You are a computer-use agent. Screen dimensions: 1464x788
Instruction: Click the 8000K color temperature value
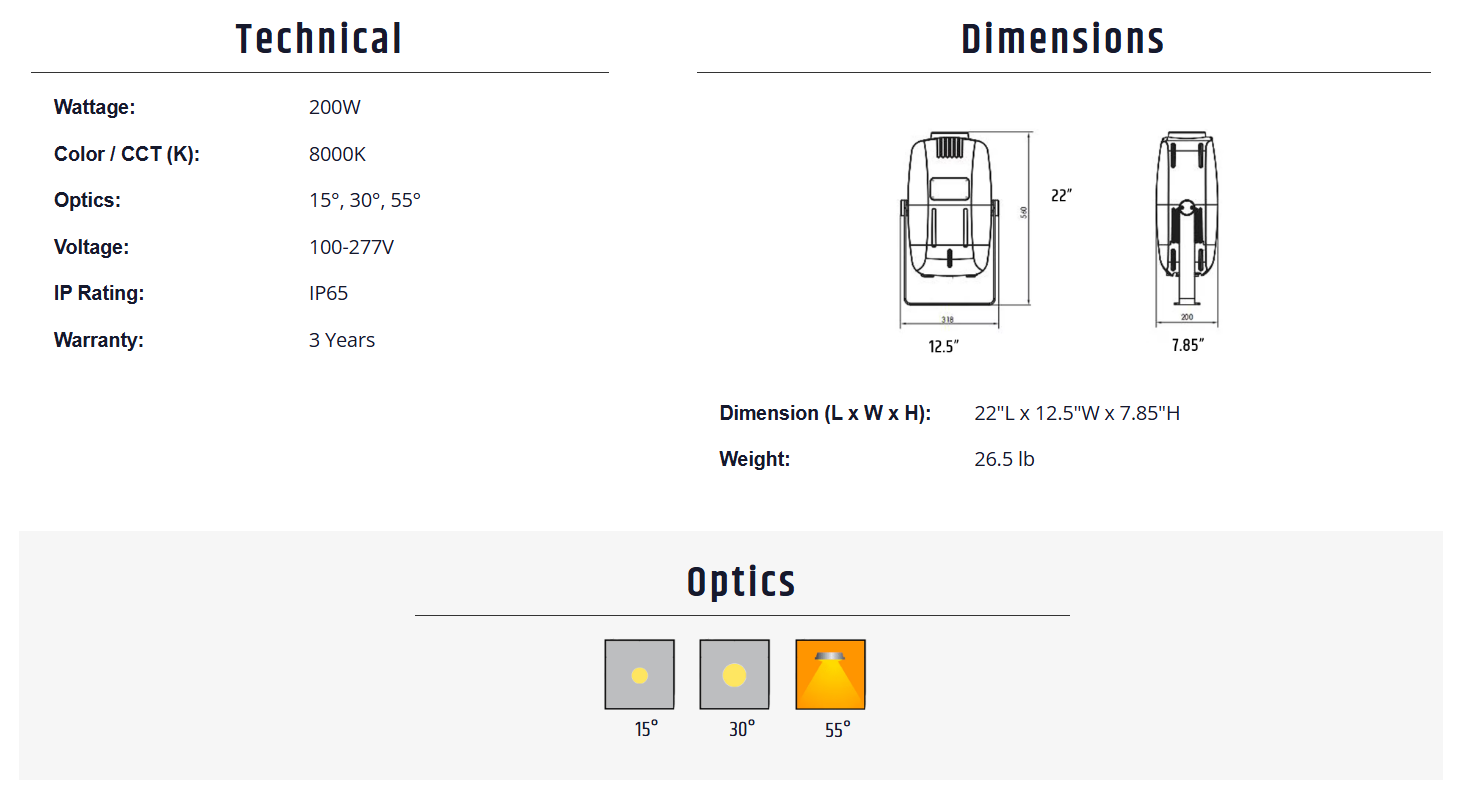(x=338, y=154)
